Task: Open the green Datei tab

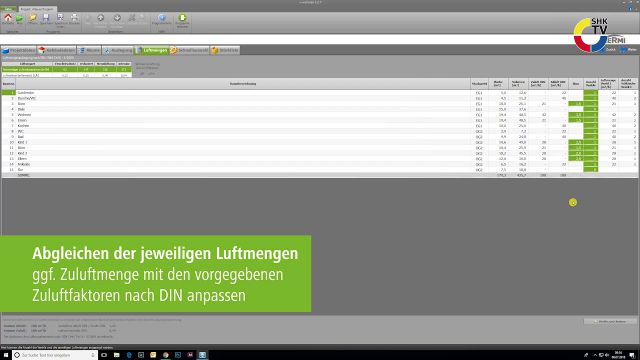Action: tap(8, 9)
